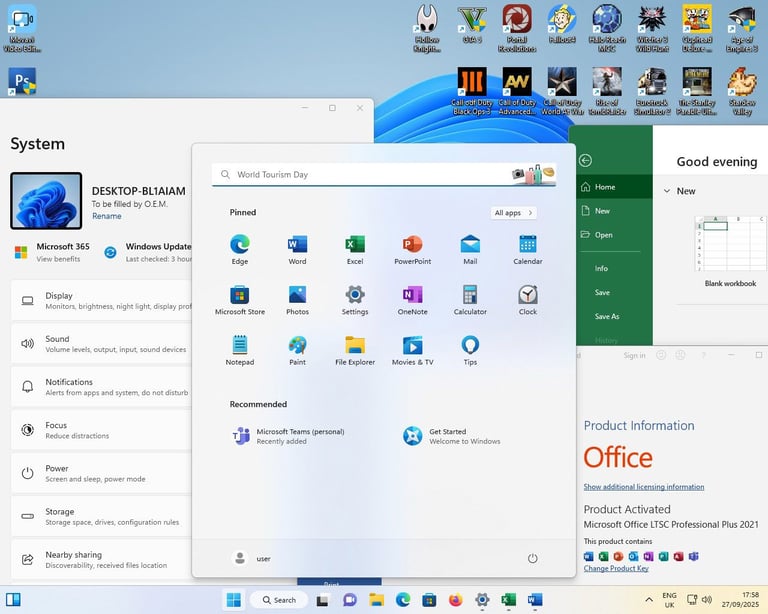The width and height of the screenshot is (768, 614).
Task: Launch Word from pinned apps
Action: [297, 250]
